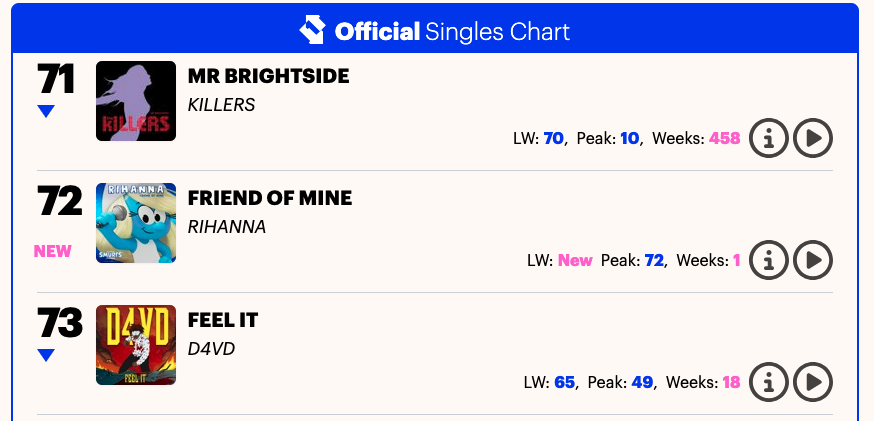Click the Official Charts logo icon
The height and width of the screenshot is (421, 874).
[313, 30]
